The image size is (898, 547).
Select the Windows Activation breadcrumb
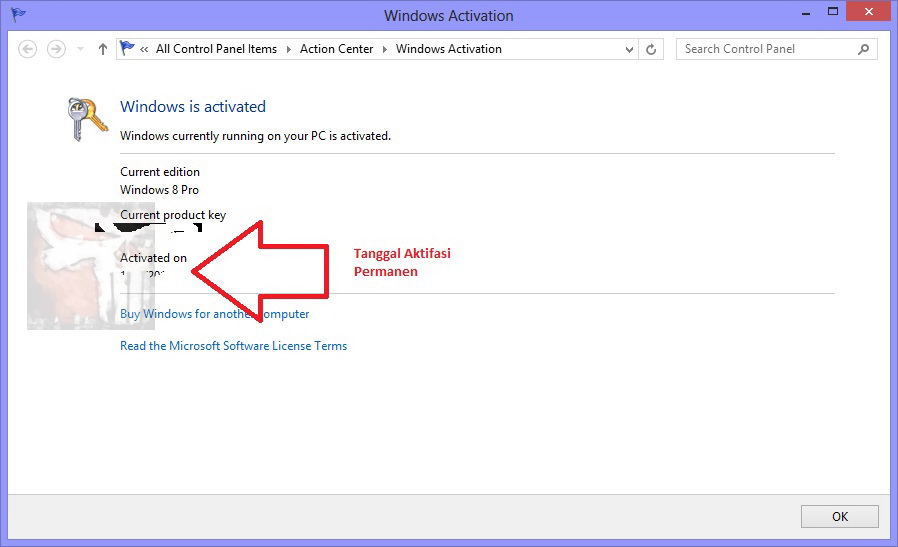pyautogui.click(x=448, y=49)
